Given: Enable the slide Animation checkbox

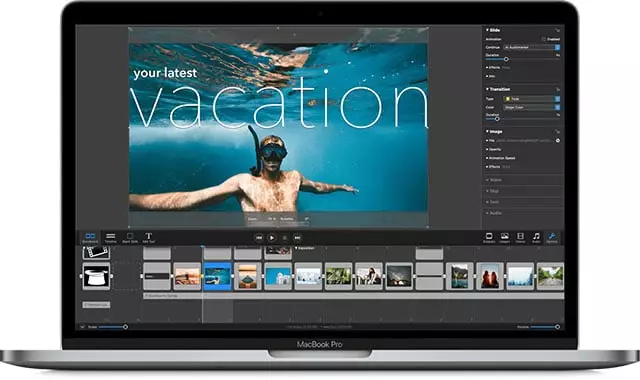Looking at the screenshot, I should click(544, 39).
